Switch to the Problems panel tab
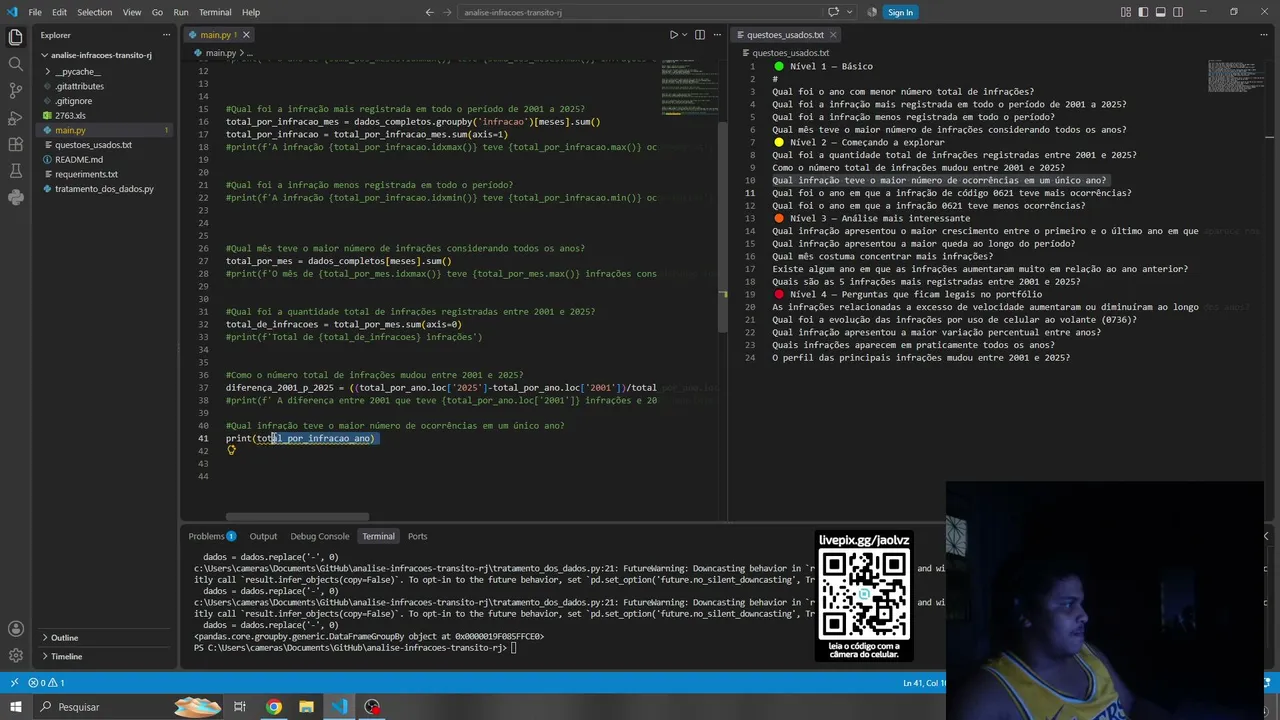1280x720 pixels. (212, 536)
